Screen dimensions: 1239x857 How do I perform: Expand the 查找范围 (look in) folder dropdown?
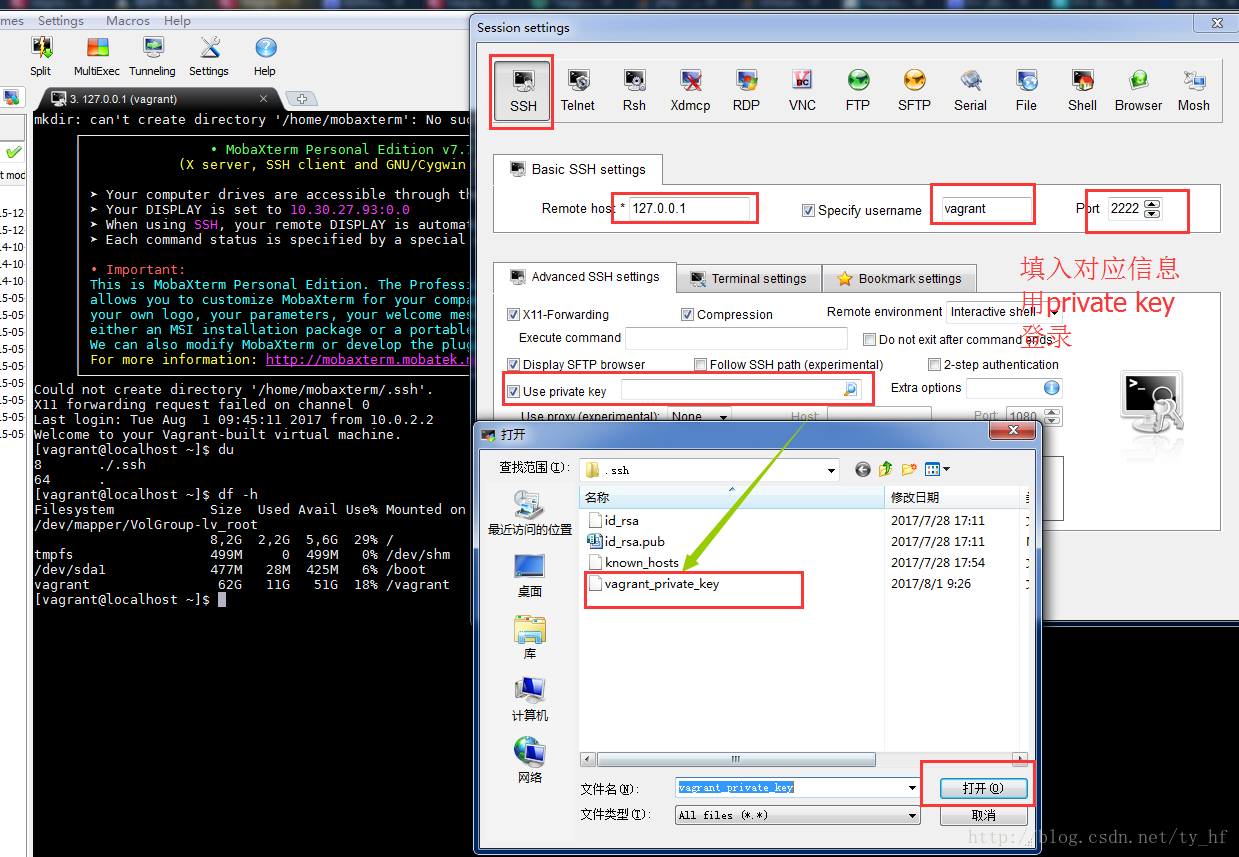[832, 470]
